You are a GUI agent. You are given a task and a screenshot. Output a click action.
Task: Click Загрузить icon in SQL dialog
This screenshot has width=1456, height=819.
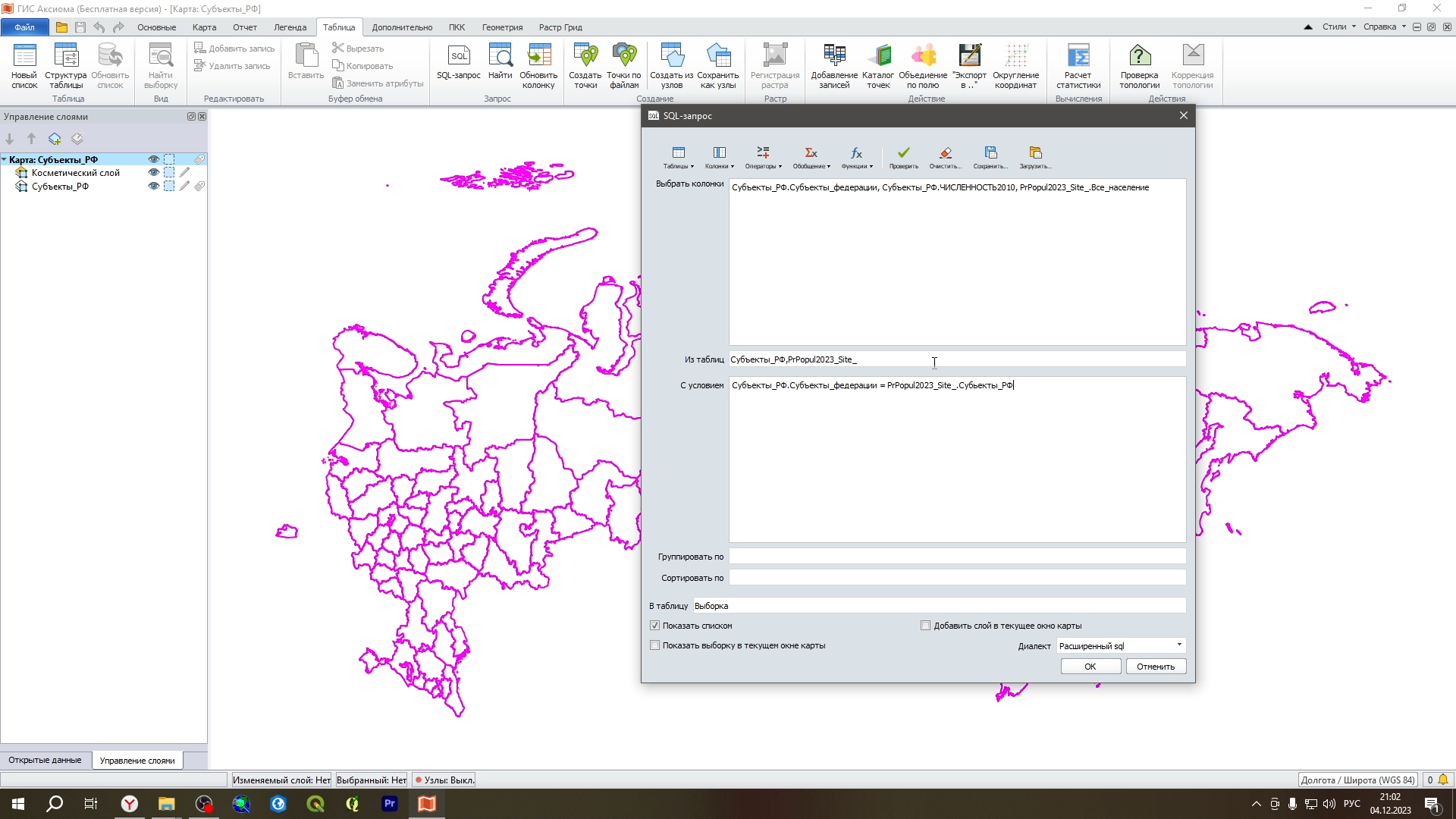point(1035,157)
